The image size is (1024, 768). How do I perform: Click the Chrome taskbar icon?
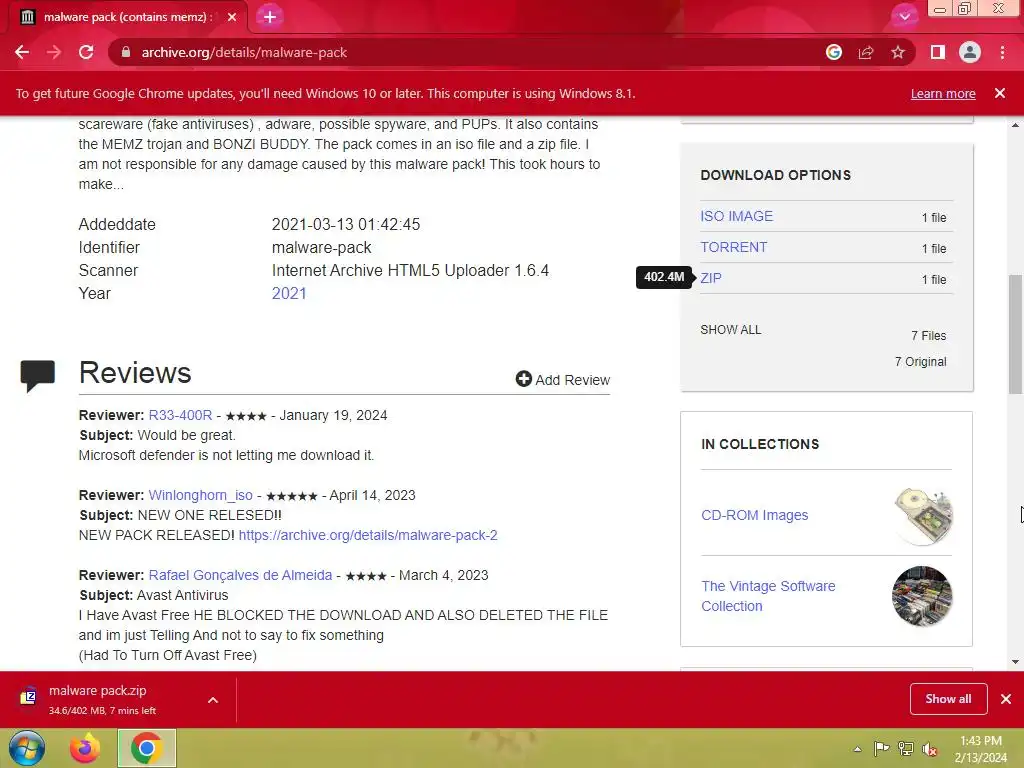(146, 748)
